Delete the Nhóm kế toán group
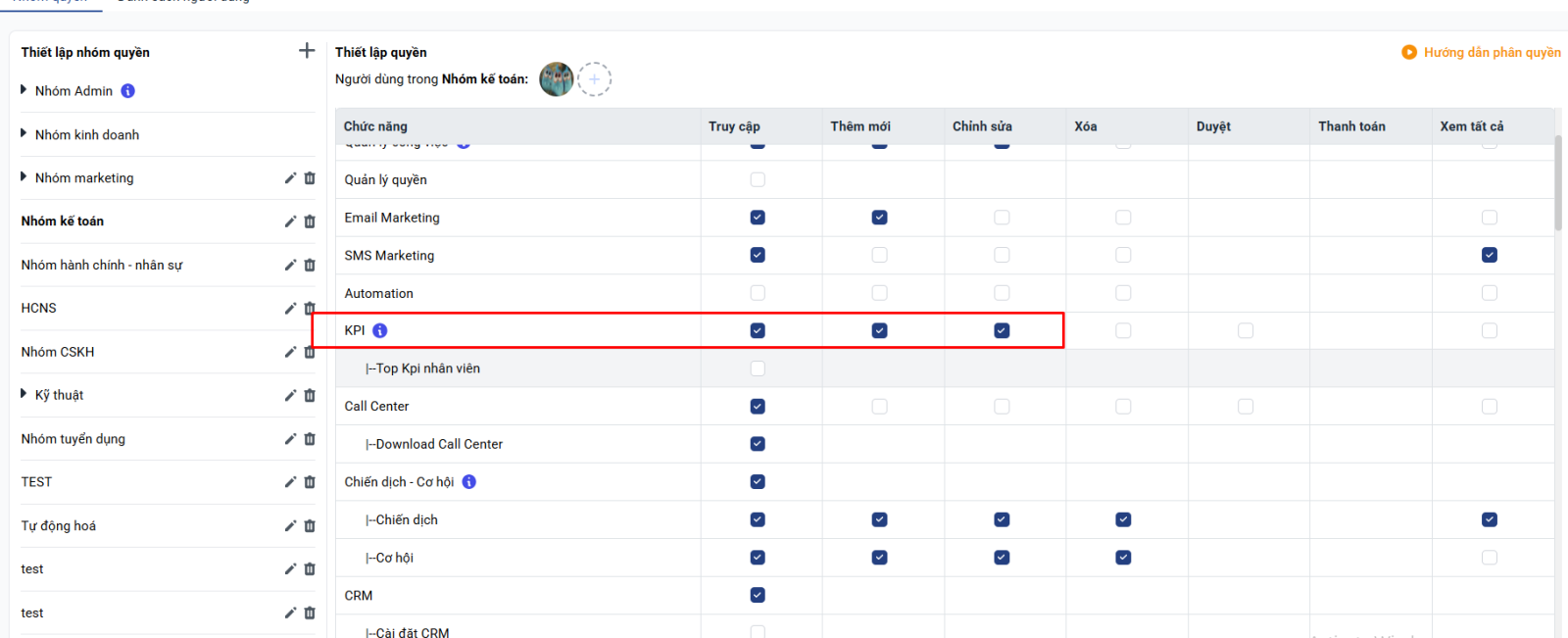Screen dimensions: 1568x638 [310, 221]
